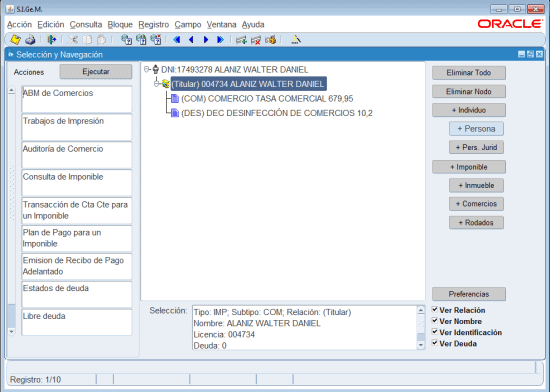The image size is (550, 392).
Task: Click the Copy icon in toolbar
Action: (87, 40)
